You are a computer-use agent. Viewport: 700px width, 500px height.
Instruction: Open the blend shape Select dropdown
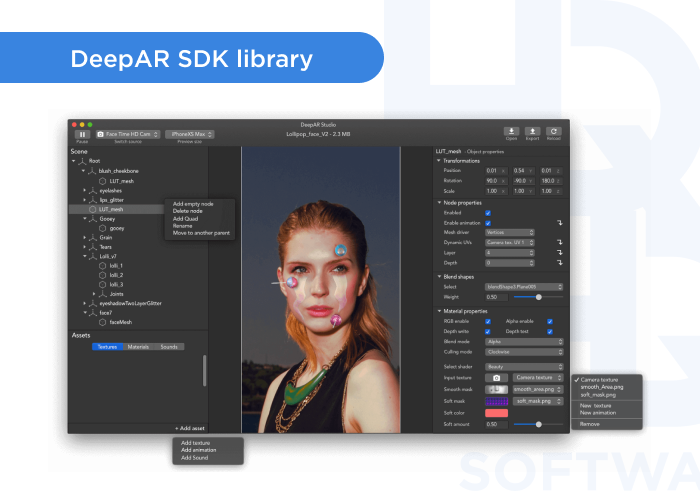click(524, 287)
